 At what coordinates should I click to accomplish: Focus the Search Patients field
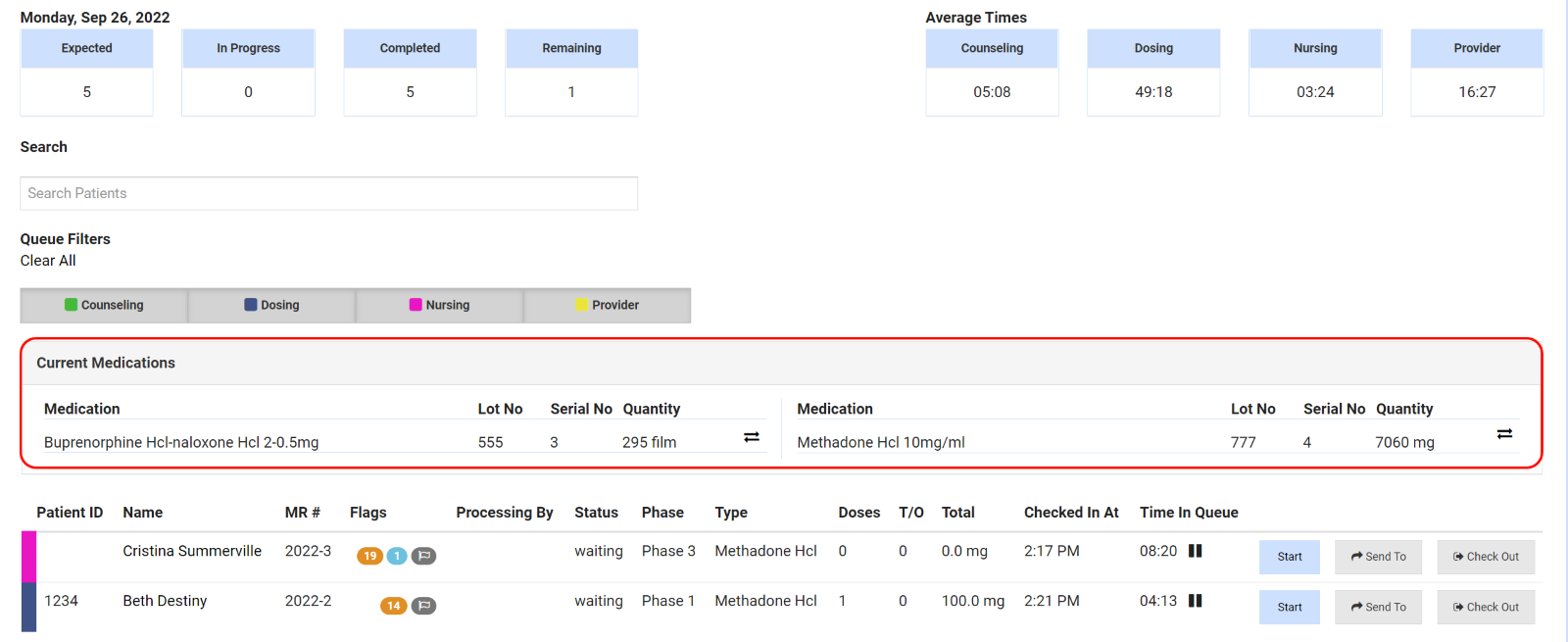329,193
